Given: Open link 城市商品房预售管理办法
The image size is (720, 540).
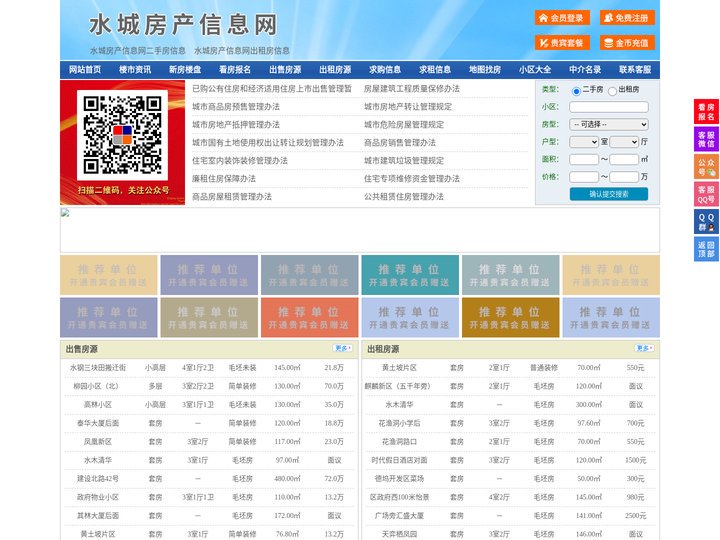Looking at the screenshot, I should tap(236, 107).
